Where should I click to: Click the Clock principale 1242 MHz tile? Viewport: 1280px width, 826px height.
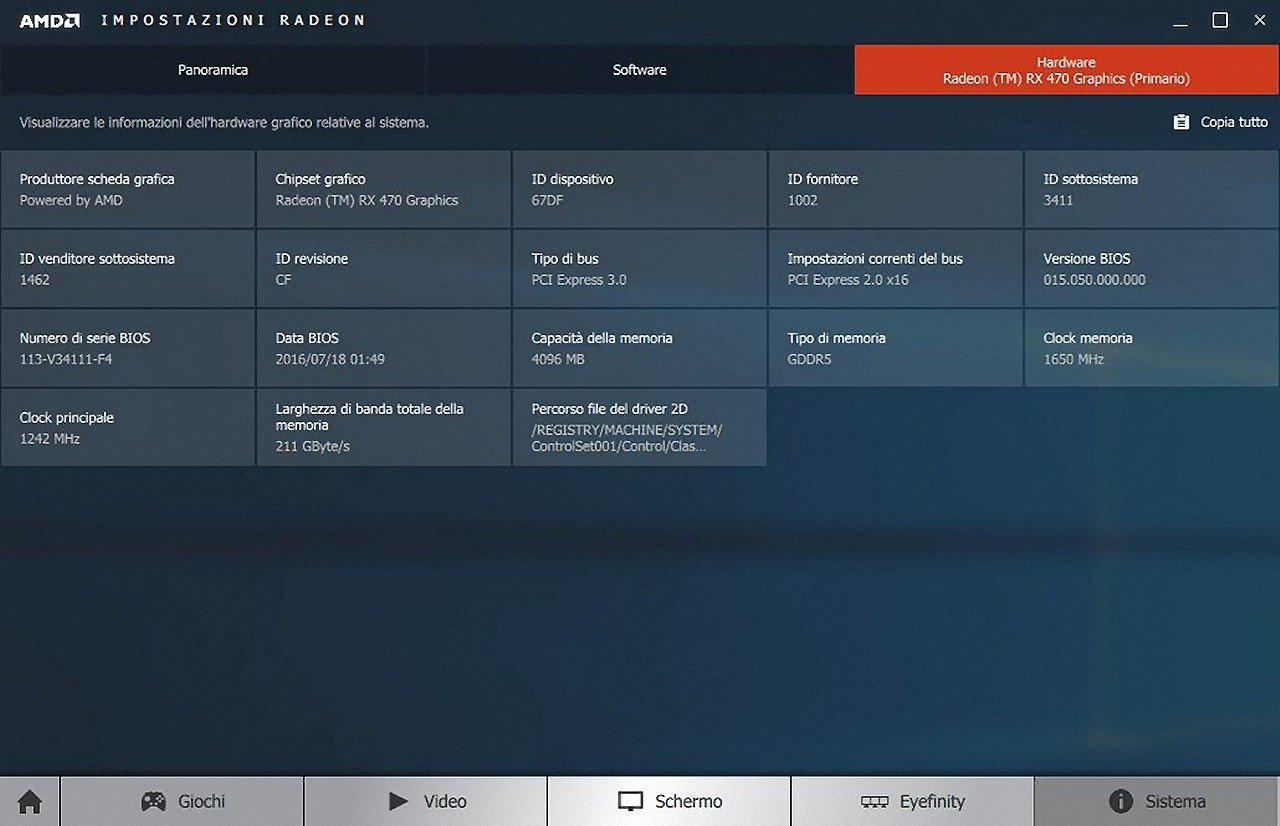[x=128, y=427]
